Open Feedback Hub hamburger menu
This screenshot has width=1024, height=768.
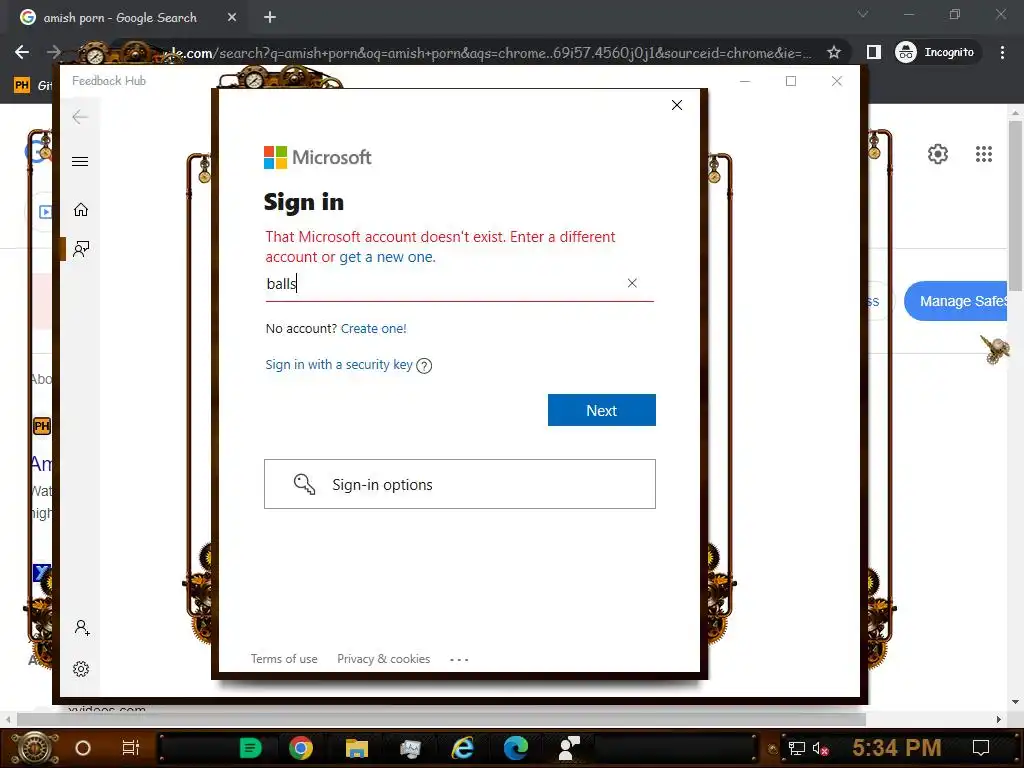pos(80,161)
